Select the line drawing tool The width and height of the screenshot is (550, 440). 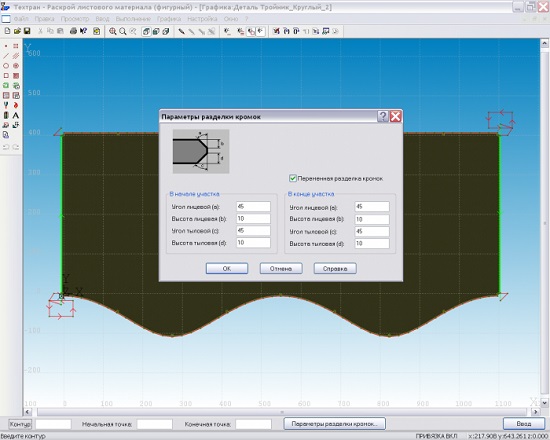[x=6, y=56]
